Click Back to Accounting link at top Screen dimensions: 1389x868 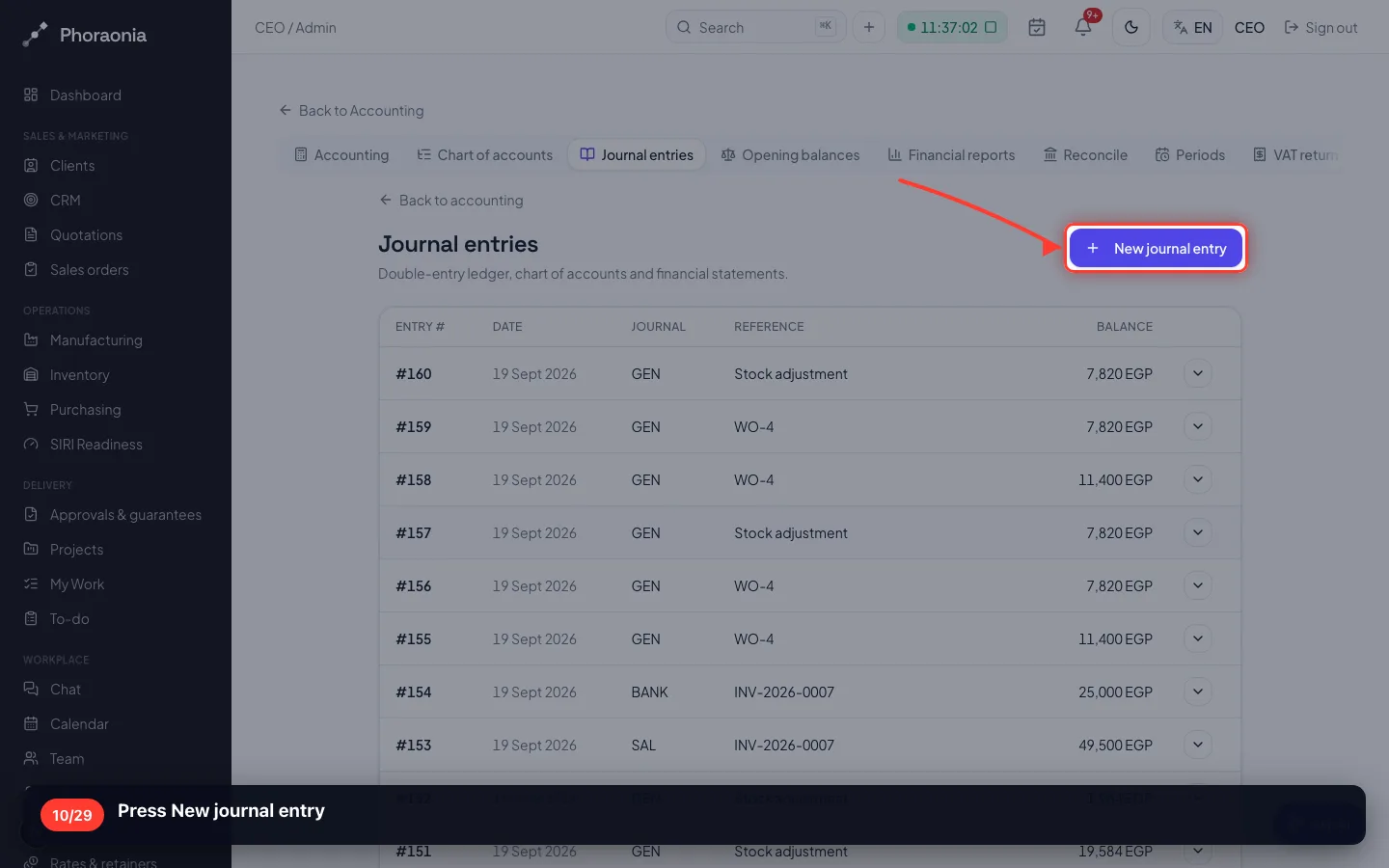tap(351, 110)
